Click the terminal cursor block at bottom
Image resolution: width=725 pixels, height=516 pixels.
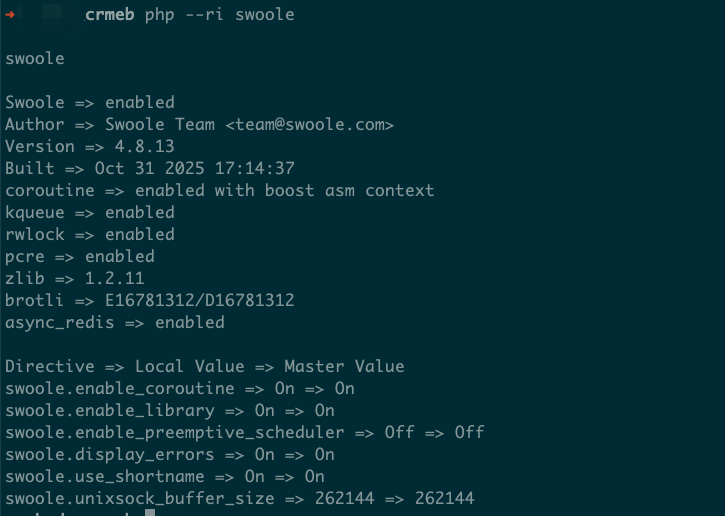coord(150,513)
